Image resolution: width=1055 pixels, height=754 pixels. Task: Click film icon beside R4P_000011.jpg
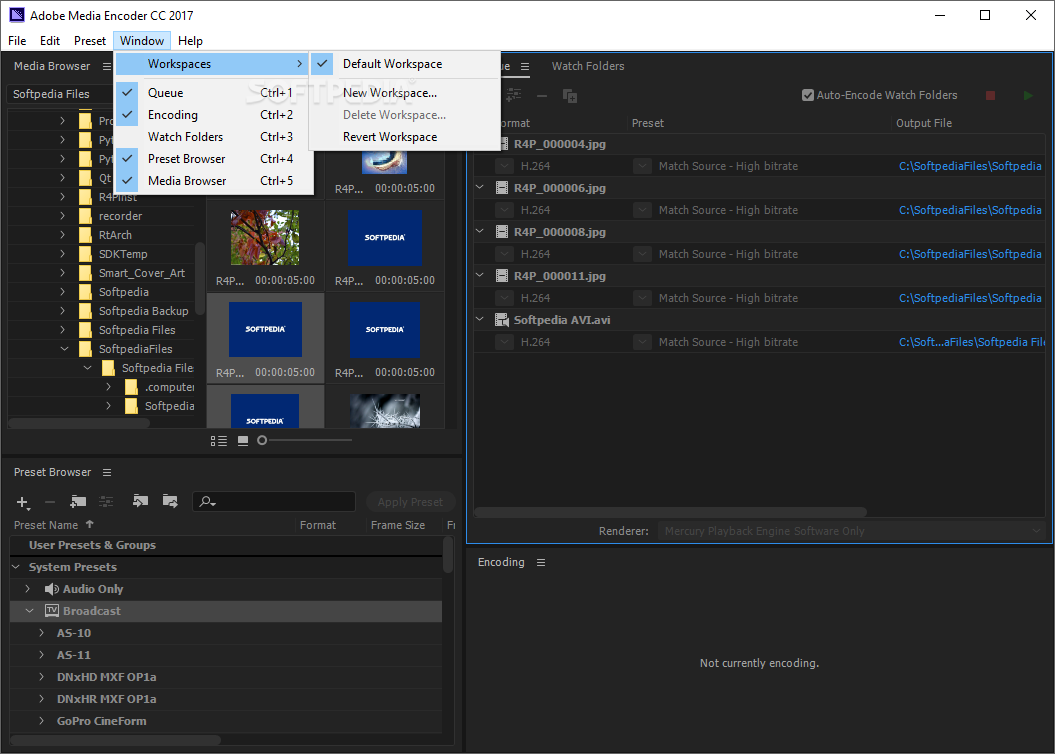click(501, 276)
